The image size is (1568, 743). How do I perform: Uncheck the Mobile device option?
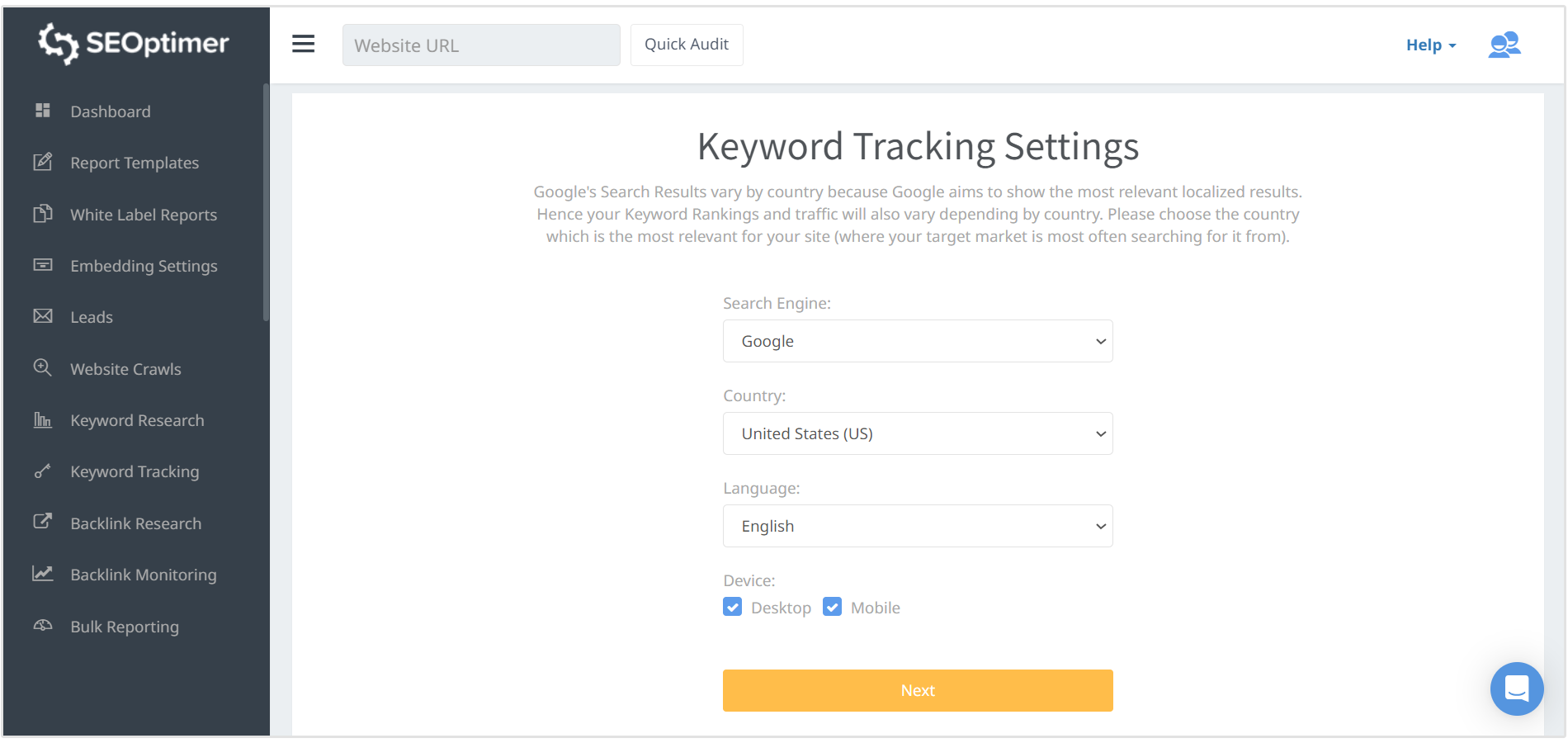[x=833, y=607]
